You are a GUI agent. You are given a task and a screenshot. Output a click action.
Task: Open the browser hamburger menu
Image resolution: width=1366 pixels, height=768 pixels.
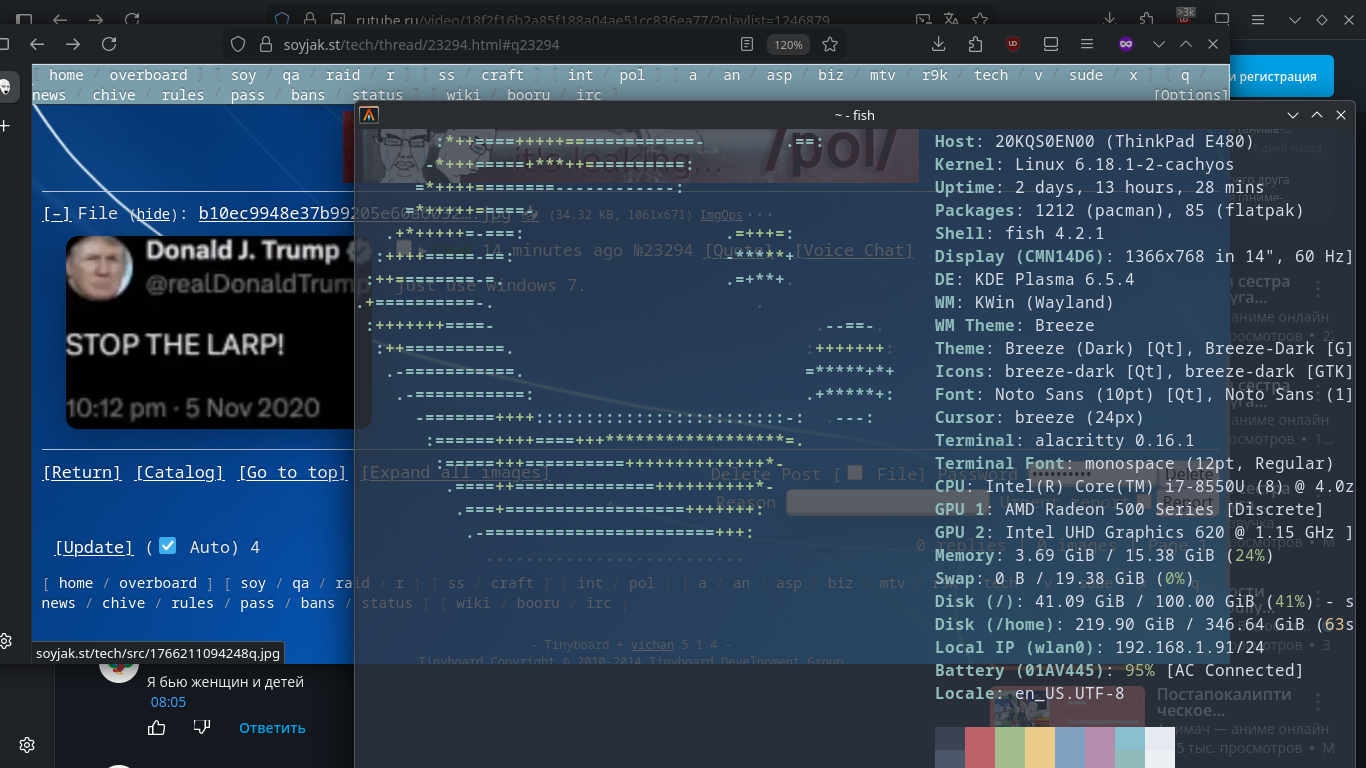(x=1086, y=44)
